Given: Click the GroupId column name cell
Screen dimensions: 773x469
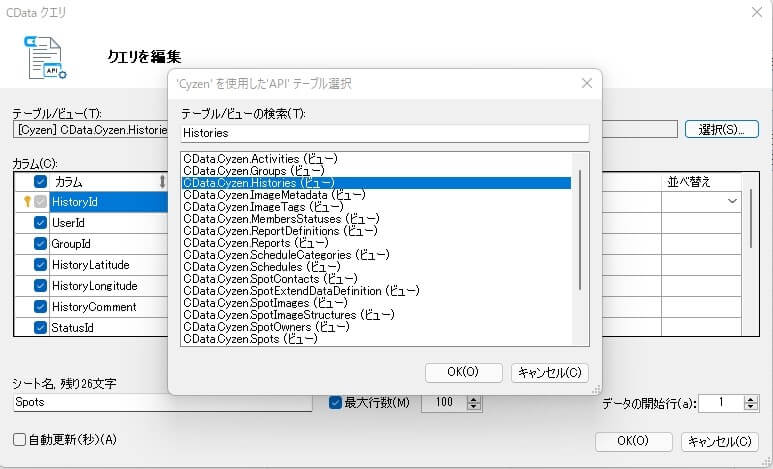Looking at the screenshot, I should tap(108, 244).
